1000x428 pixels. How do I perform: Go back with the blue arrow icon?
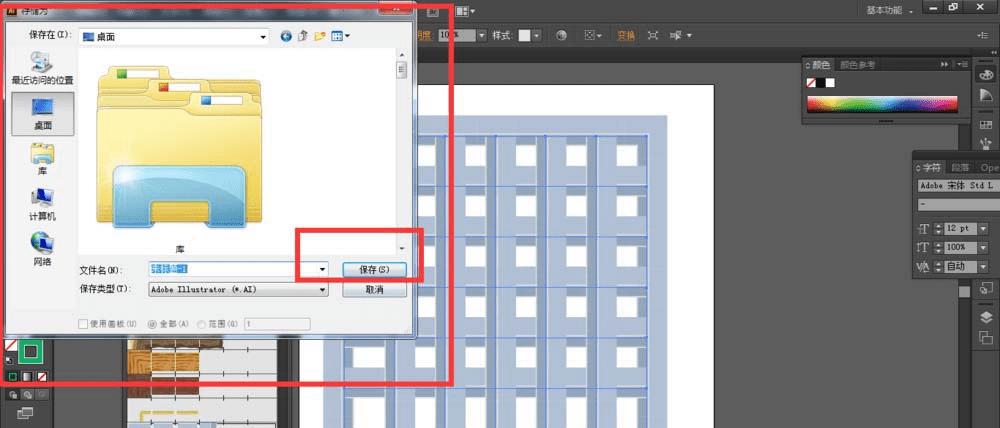tap(286, 36)
